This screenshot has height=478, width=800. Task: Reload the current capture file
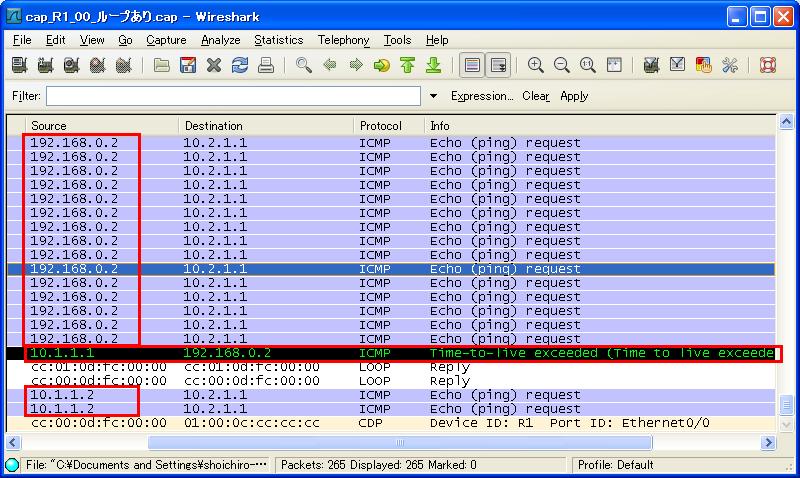click(240, 65)
